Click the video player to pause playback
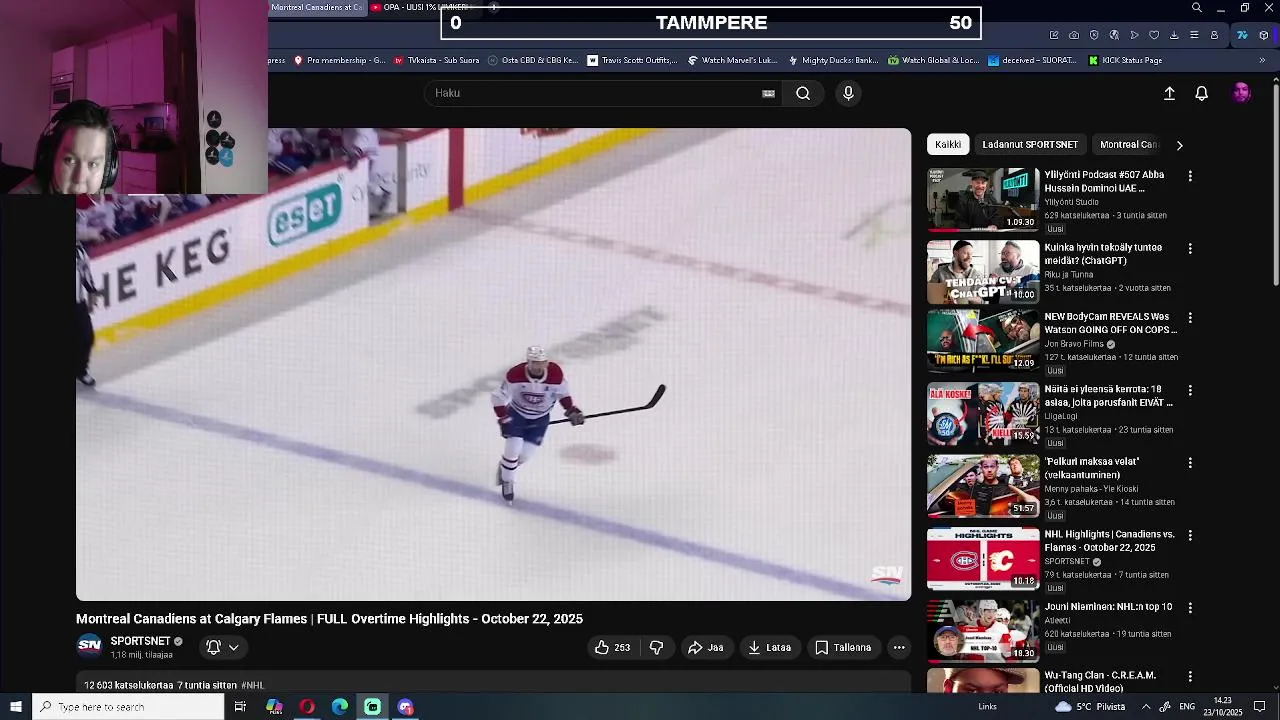1280x720 pixels. (x=494, y=364)
